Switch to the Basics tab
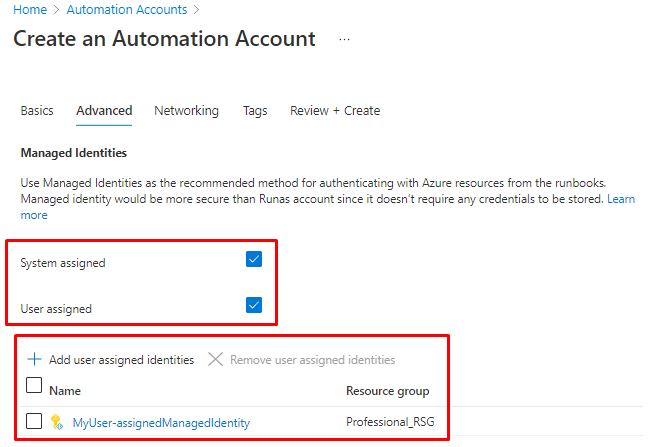 [37, 111]
